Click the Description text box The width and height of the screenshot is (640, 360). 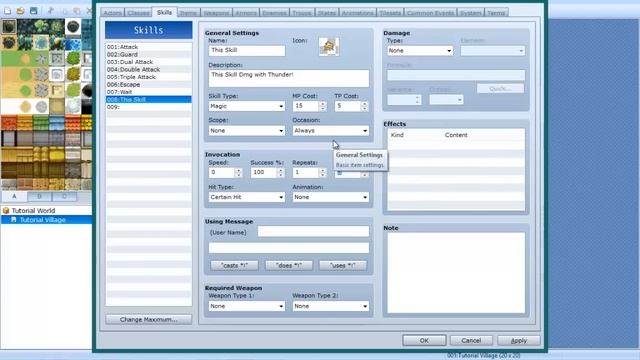point(289,78)
